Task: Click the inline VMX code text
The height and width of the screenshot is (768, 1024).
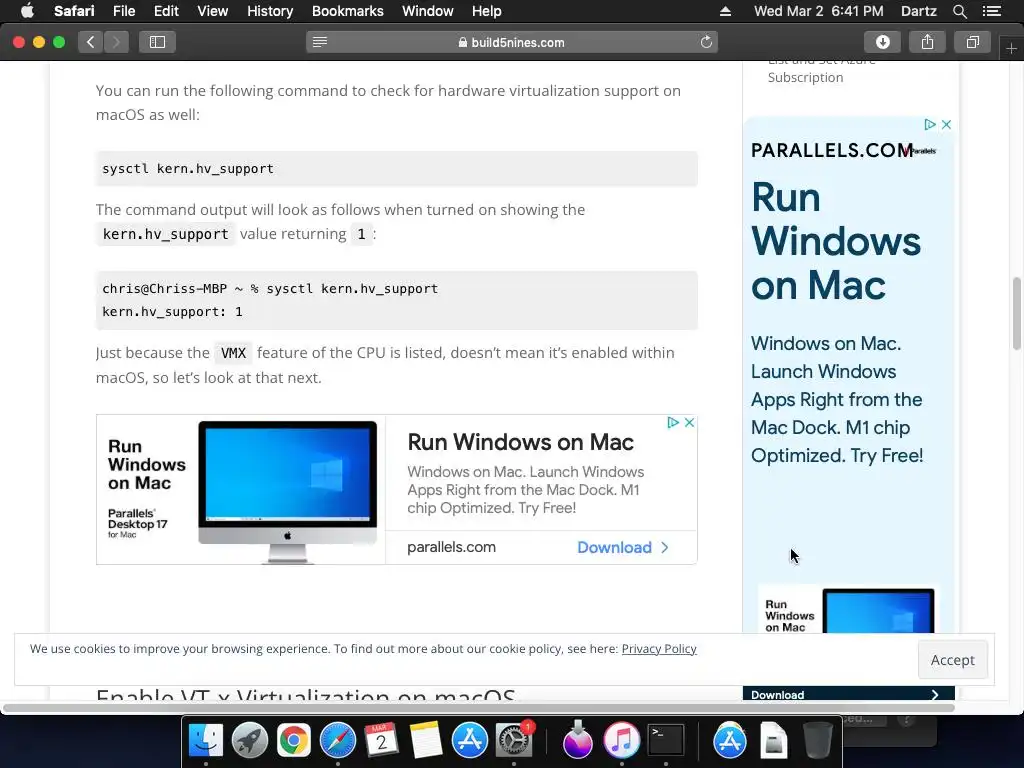Action: point(233,353)
